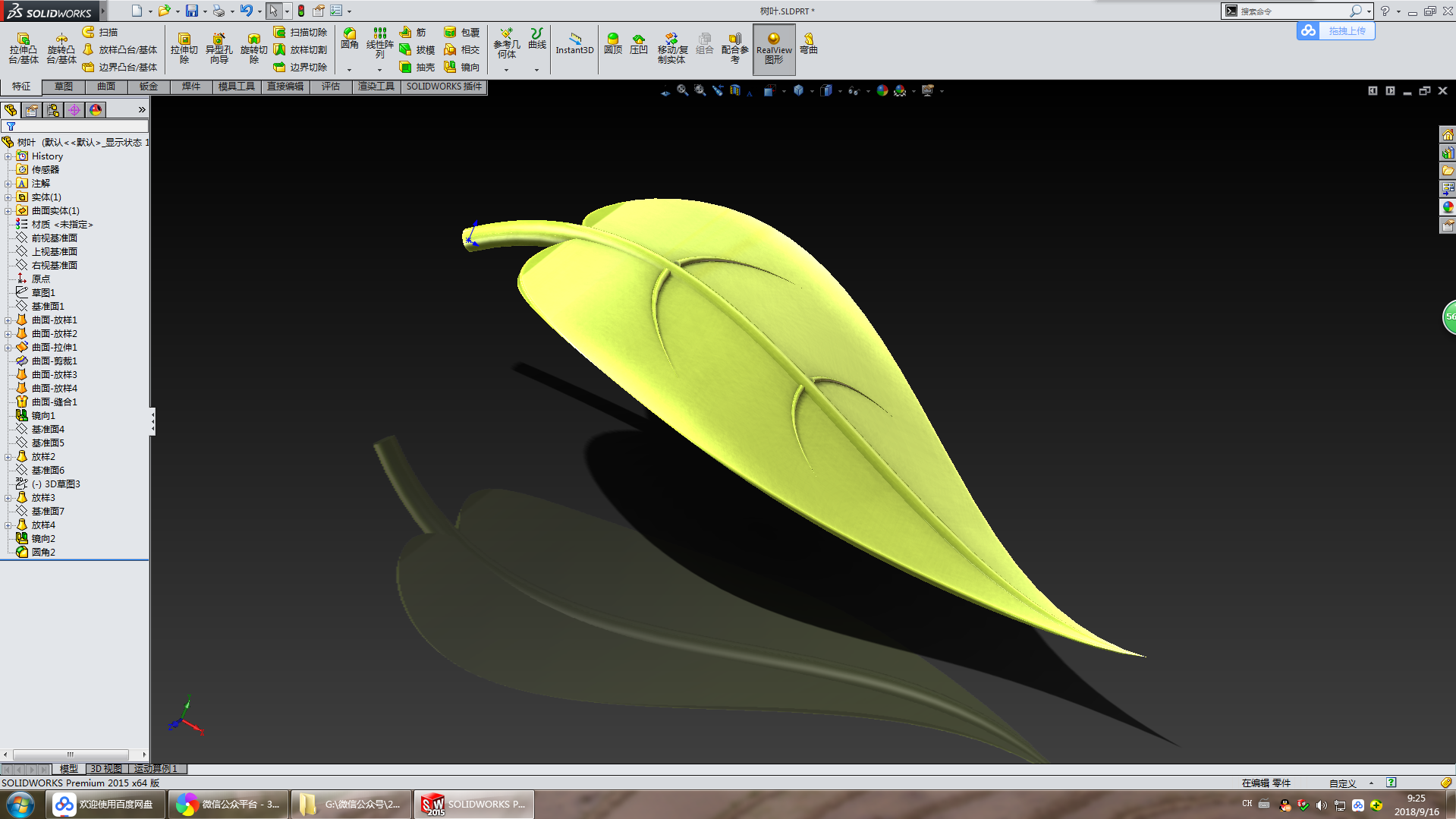Open the 异型孔向导 hole wizard

click(x=219, y=49)
